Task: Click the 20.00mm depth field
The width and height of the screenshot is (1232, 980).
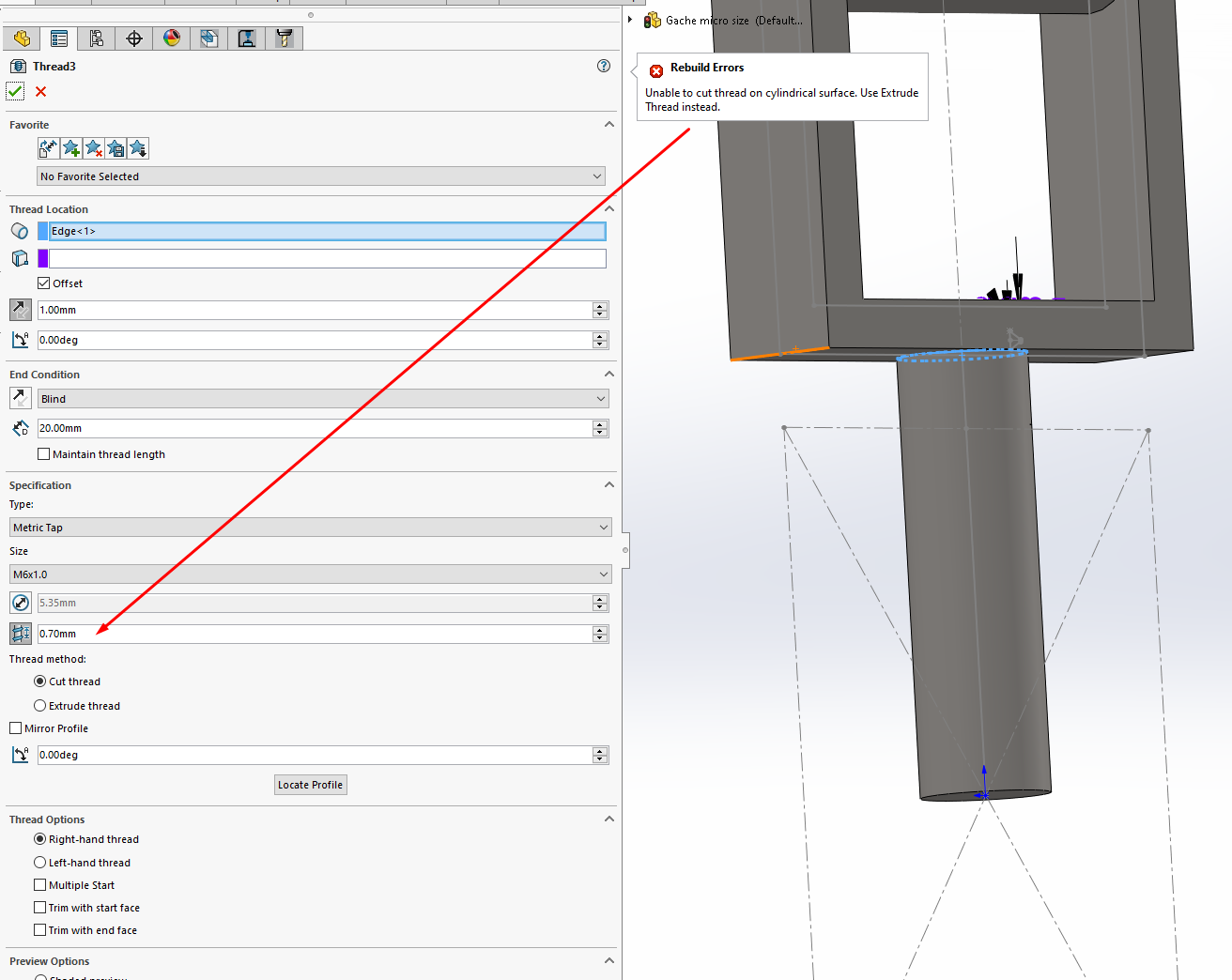Action: pos(315,428)
